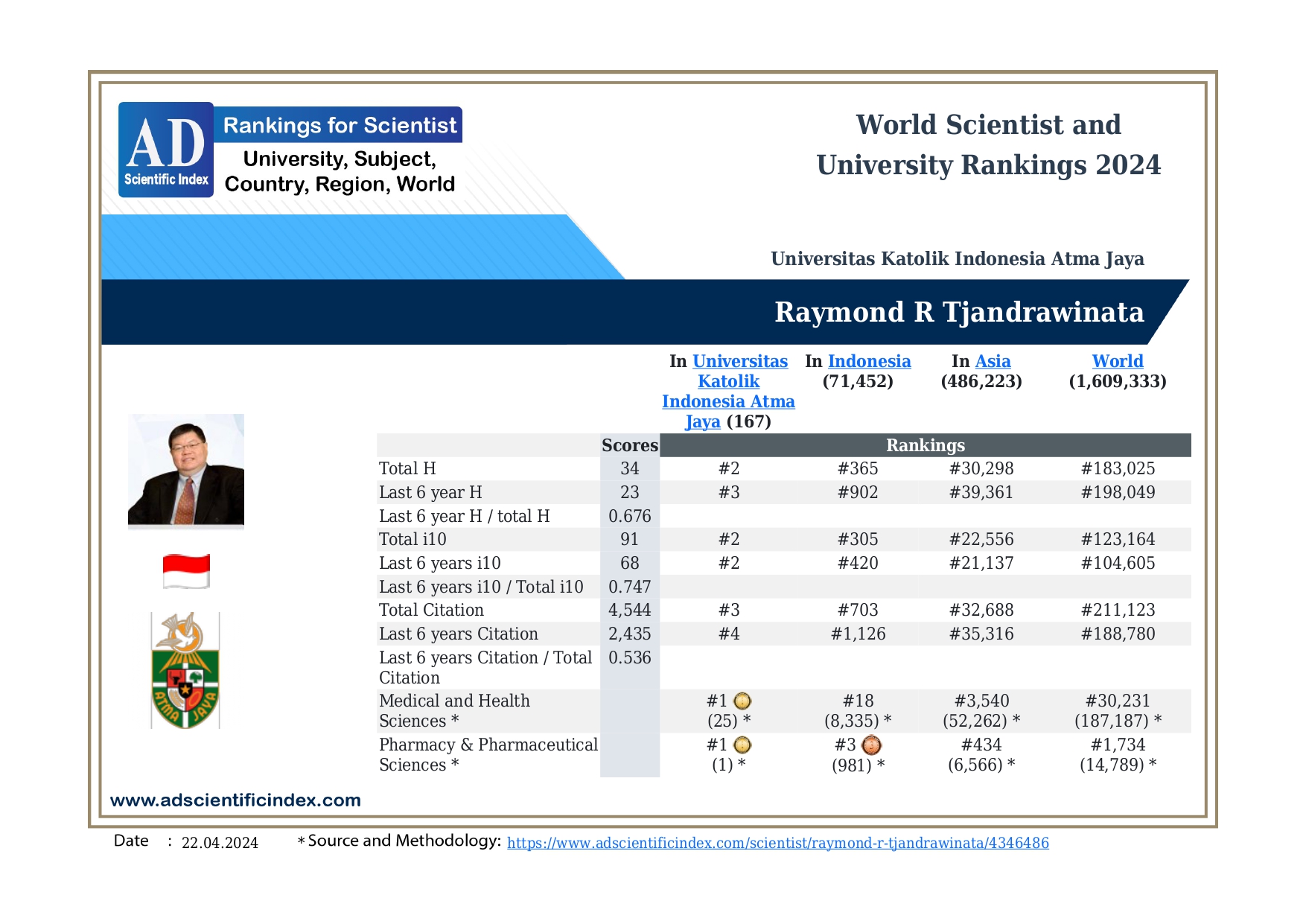The image size is (1306, 924).
Task: Click the Total H row label
Action: (x=407, y=468)
